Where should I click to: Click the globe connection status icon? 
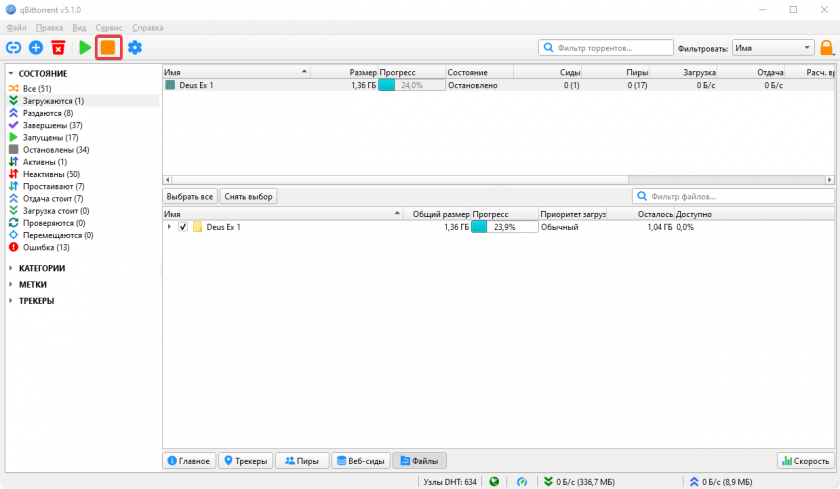[x=494, y=481]
